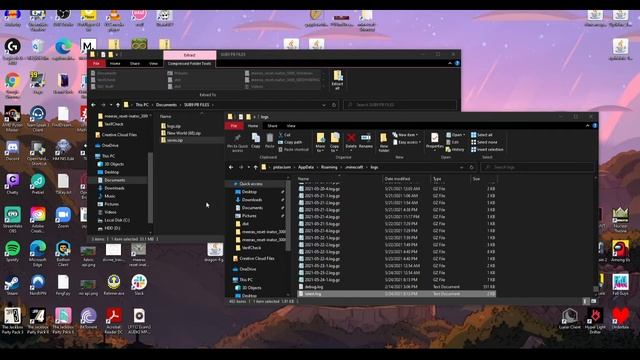Open the Move to dropdown in logs ribbon

(x=320, y=142)
